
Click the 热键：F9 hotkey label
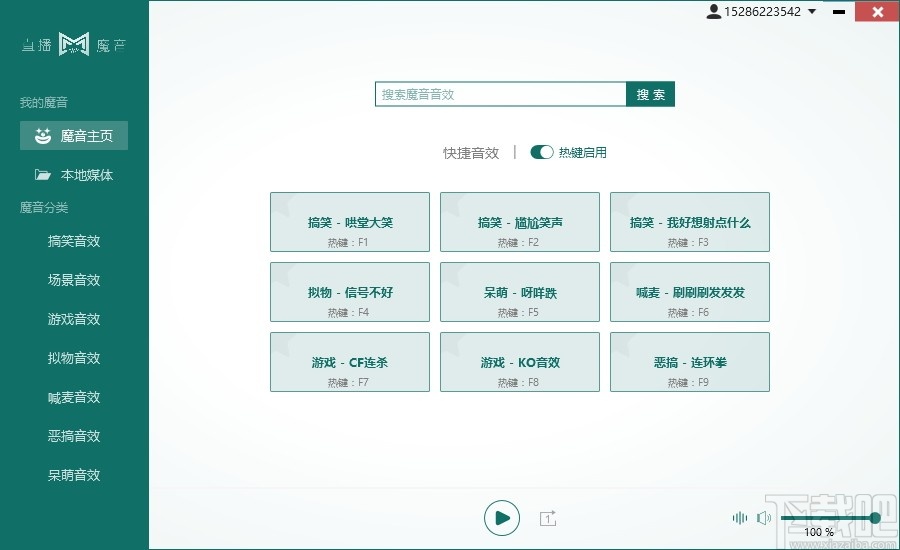tap(688, 382)
